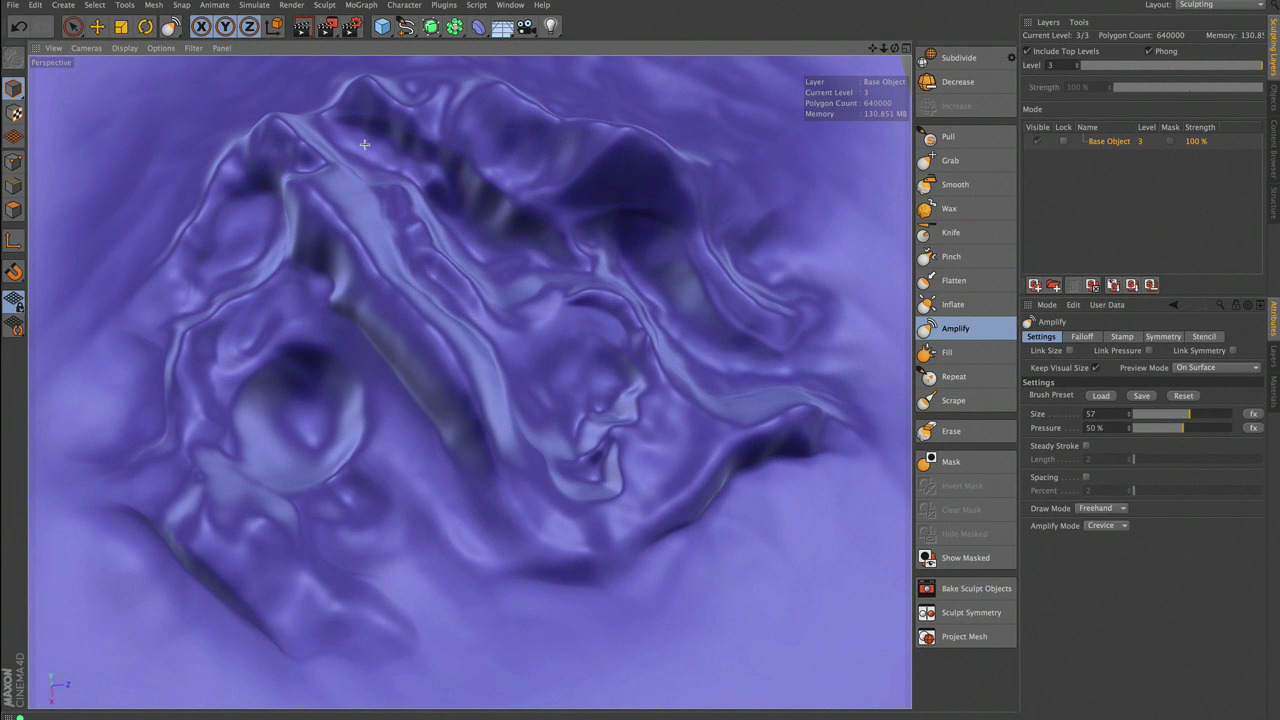Click the Undo arrow in toolbar

click(x=19, y=27)
